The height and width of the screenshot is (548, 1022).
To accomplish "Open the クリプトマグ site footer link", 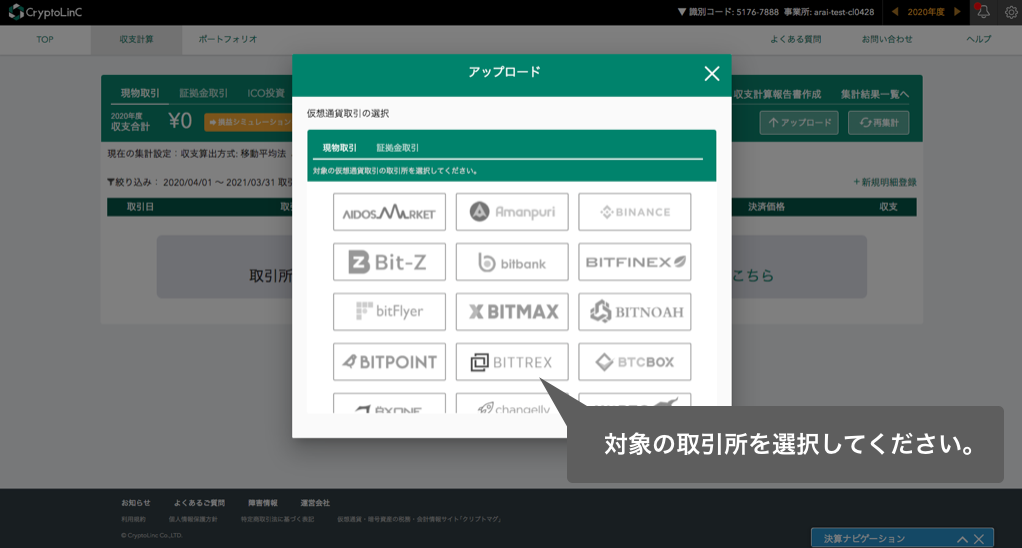I will [x=420, y=519].
